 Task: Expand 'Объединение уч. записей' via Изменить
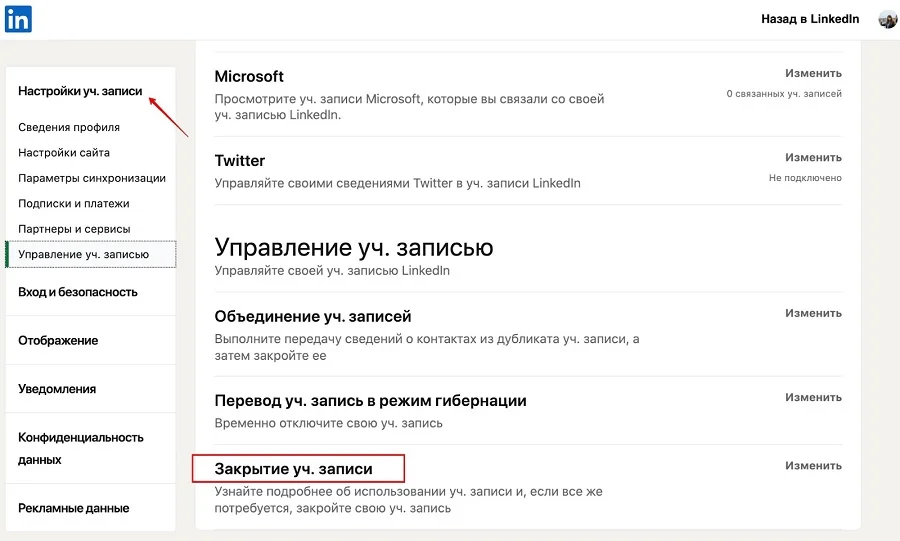coord(813,313)
